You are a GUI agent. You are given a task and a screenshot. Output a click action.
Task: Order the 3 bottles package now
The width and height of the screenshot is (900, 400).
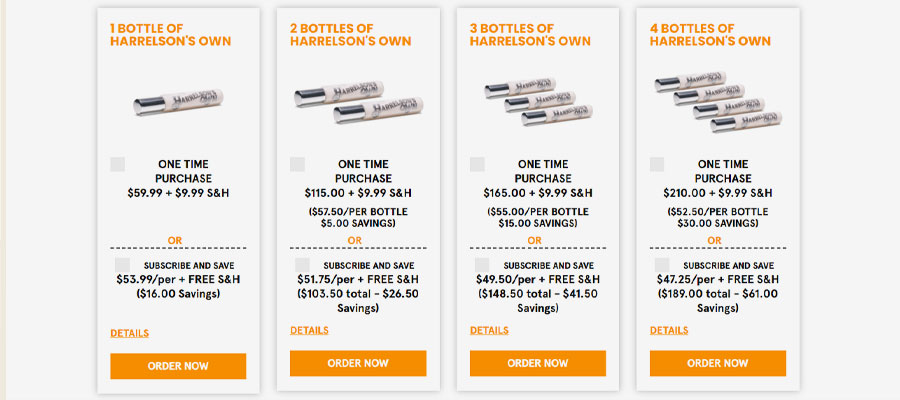tap(538, 363)
